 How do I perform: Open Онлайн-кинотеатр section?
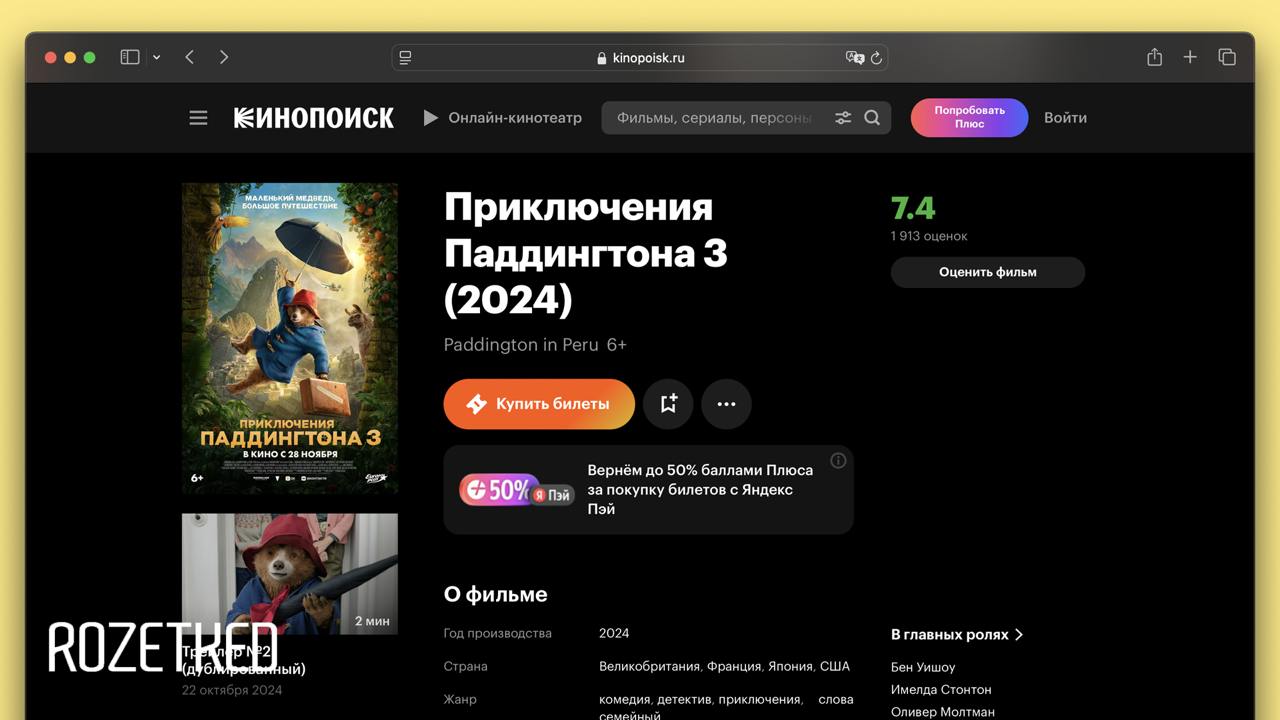click(502, 118)
